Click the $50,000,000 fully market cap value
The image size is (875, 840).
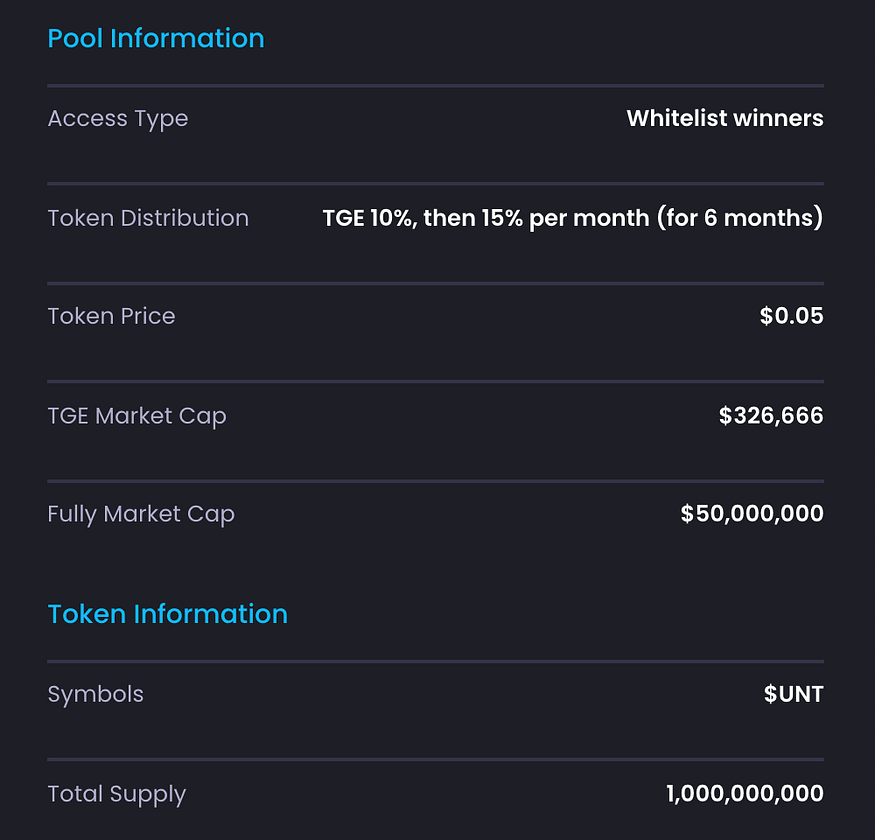click(752, 514)
